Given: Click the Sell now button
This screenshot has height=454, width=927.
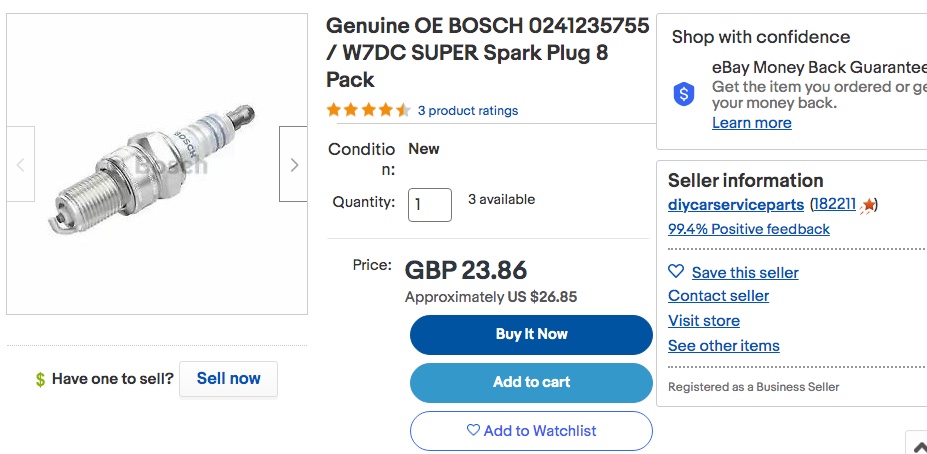Looking at the screenshot, I should click(x=228, y=379).
